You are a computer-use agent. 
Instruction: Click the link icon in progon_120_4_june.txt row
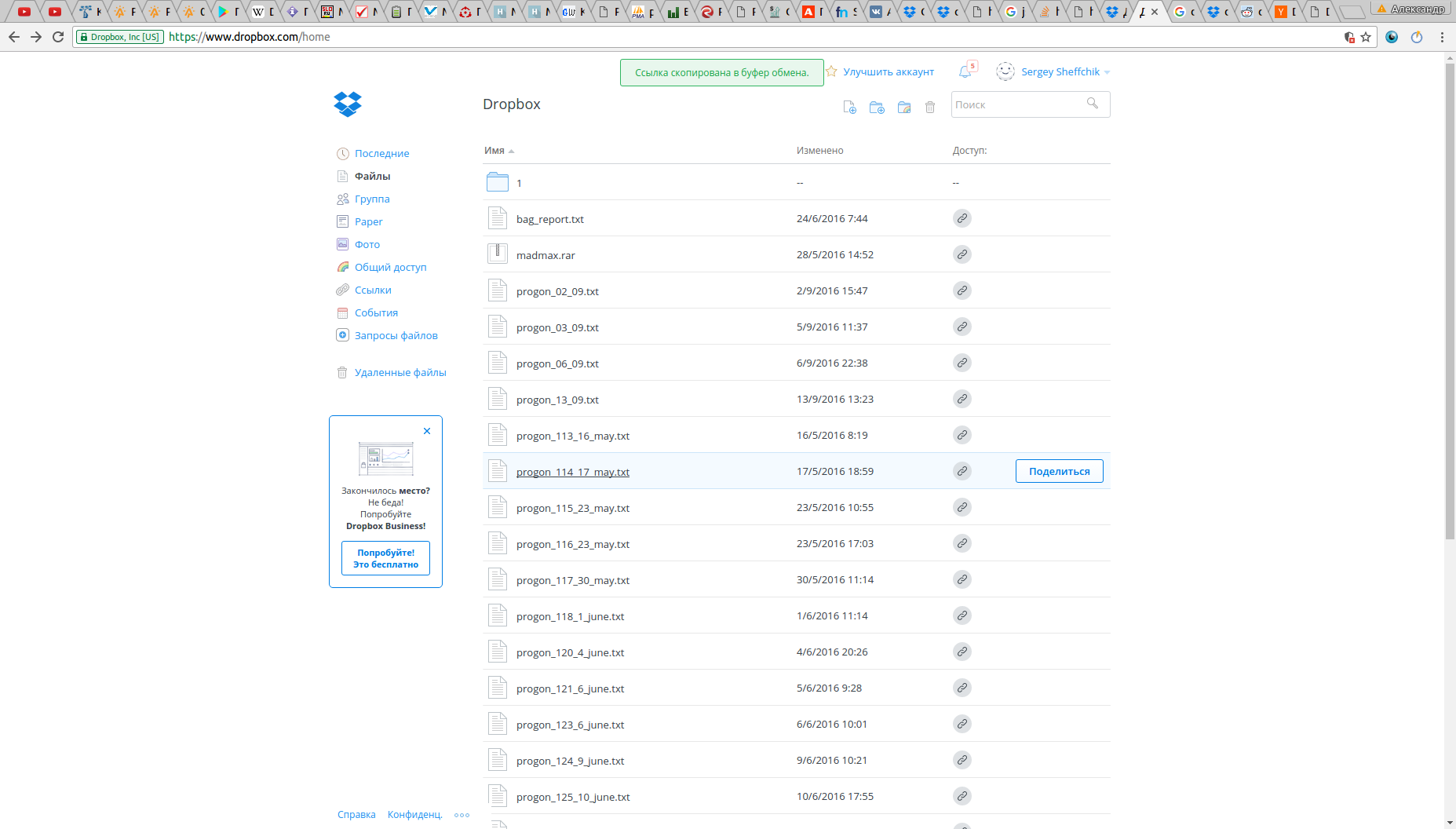click(962, 652)
